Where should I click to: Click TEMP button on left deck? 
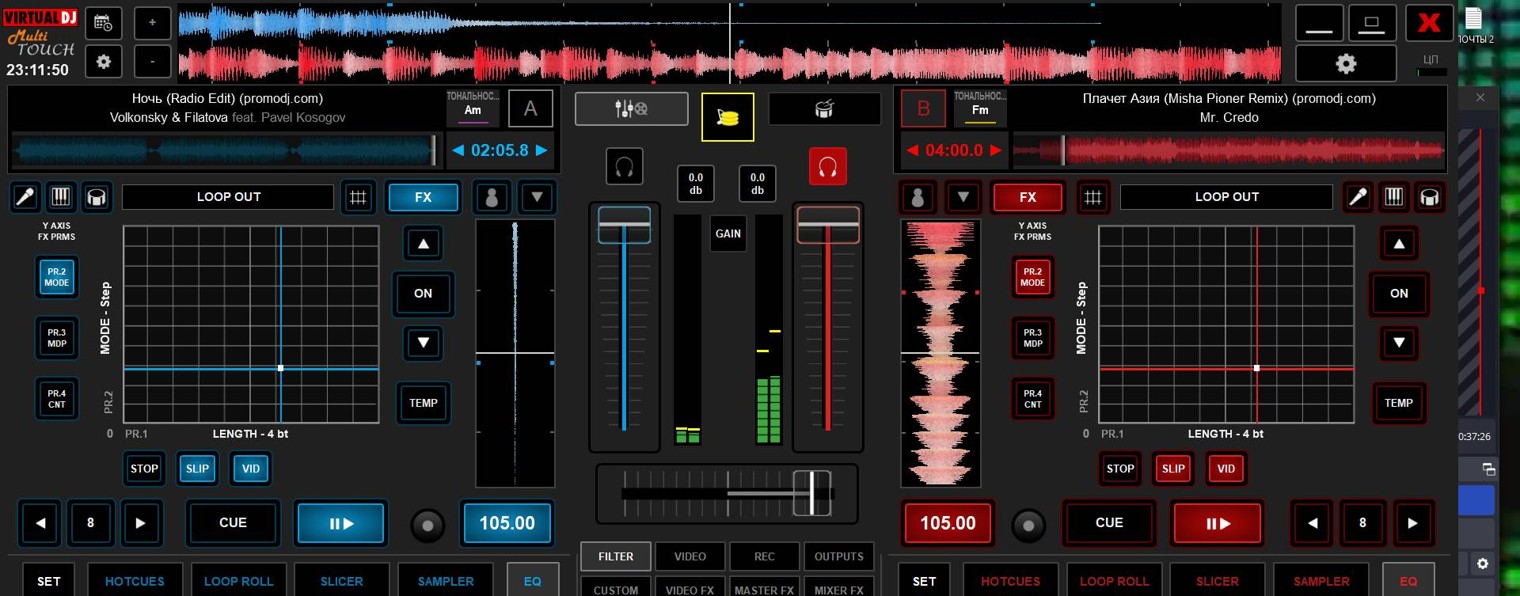click(x=423, y=403)
